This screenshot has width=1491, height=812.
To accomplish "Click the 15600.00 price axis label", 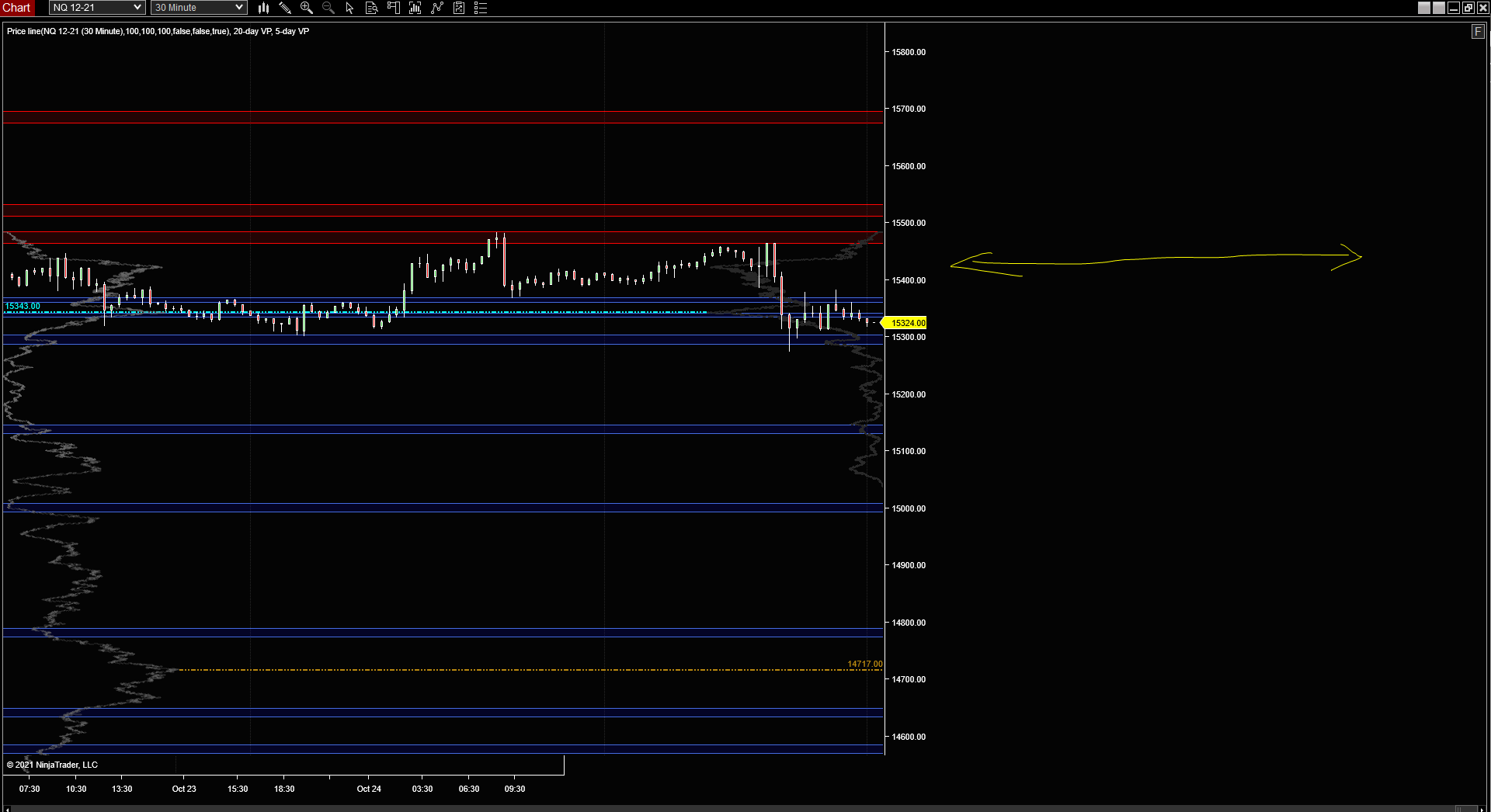I will 909,166.
